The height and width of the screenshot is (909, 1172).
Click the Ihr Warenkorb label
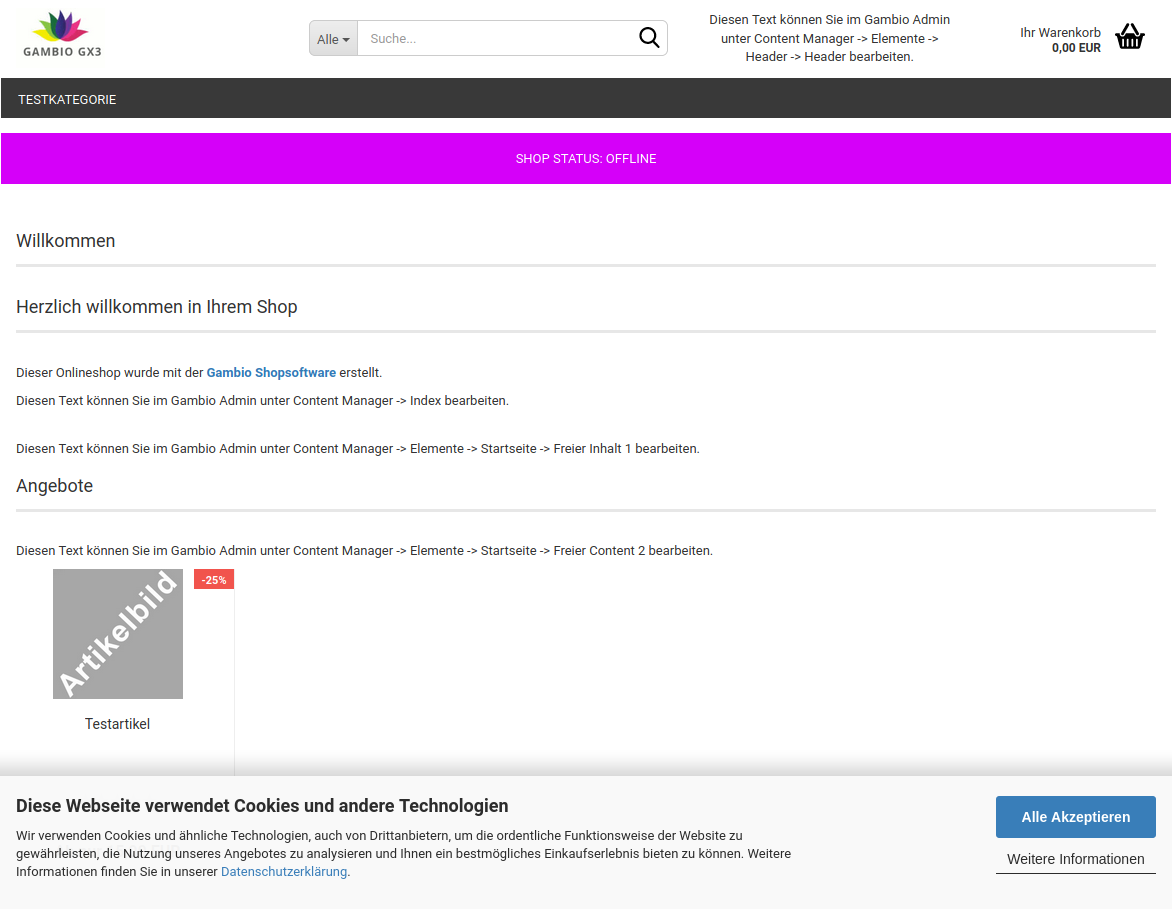tap(1060, 33)
